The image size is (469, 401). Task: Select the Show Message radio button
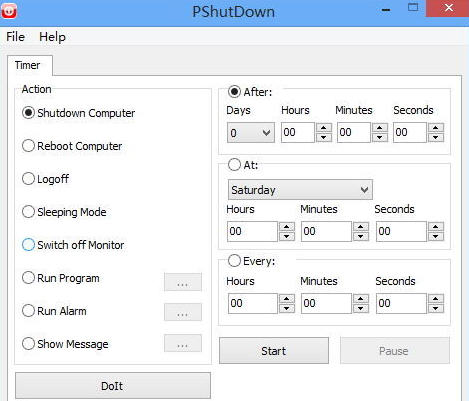click(28, 344)
